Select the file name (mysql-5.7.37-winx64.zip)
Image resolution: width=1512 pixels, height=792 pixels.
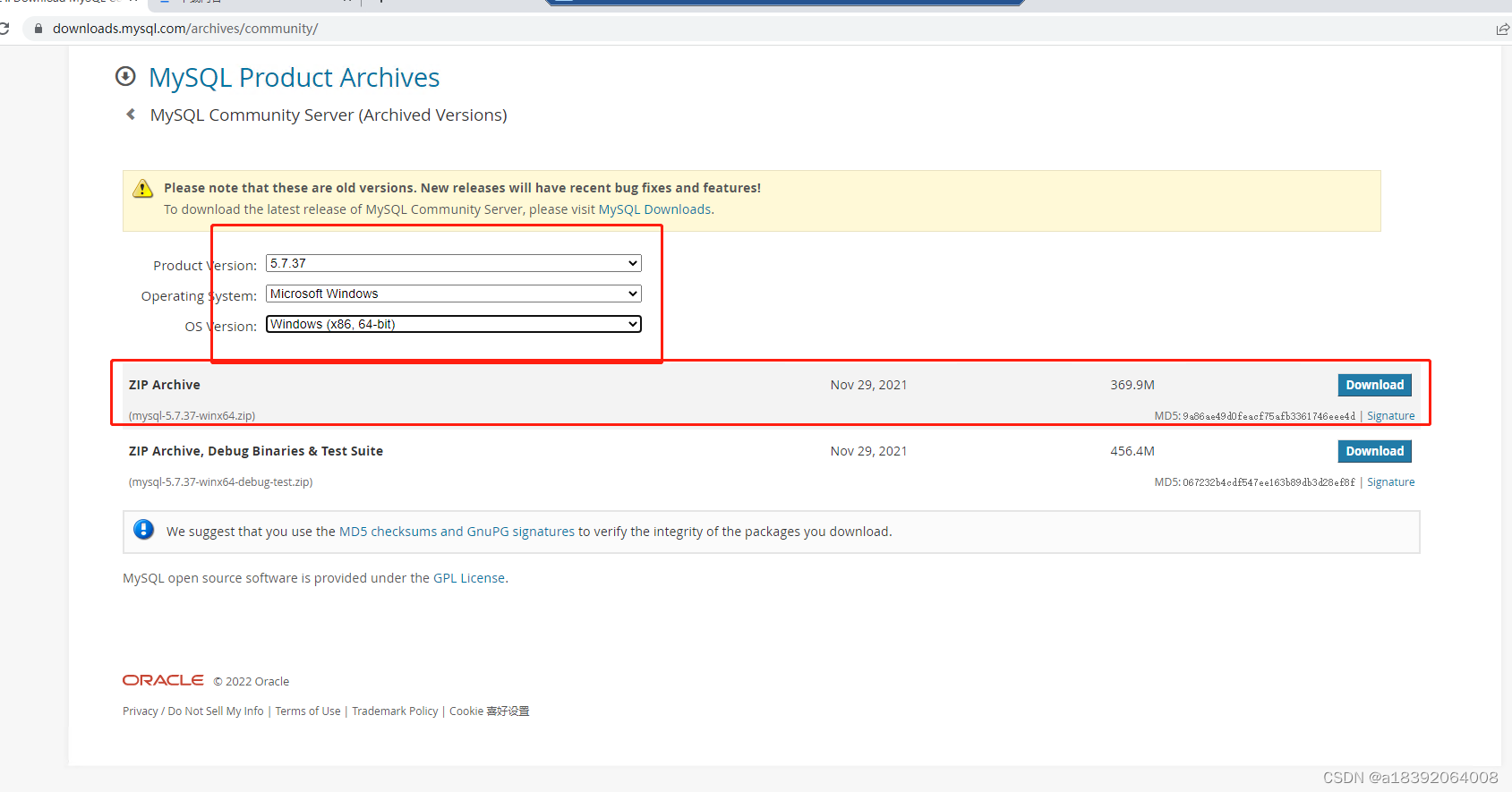pos(192,416)
